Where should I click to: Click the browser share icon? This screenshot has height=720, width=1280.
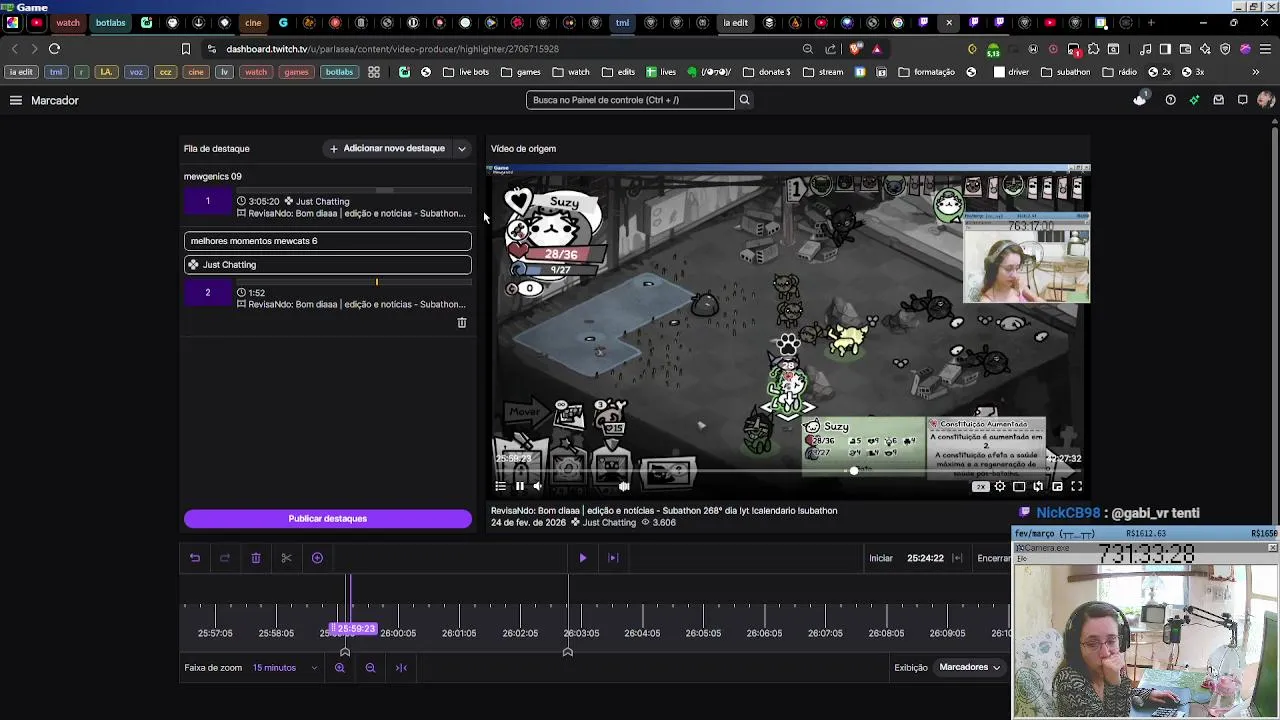[x=830, y=49]
